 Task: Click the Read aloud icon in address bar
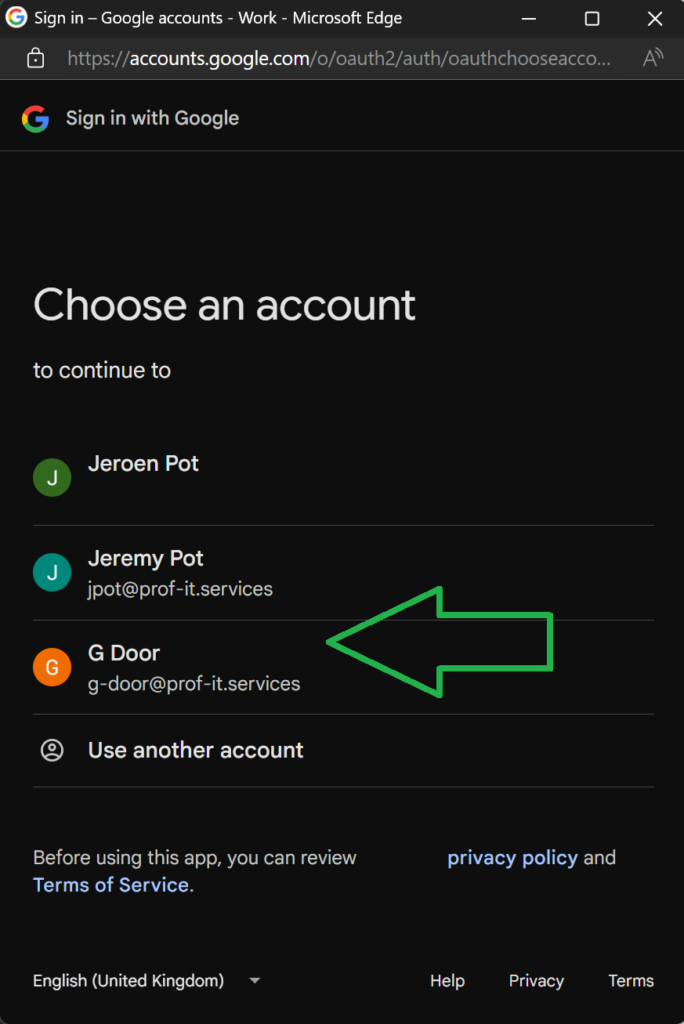[652, 58]
